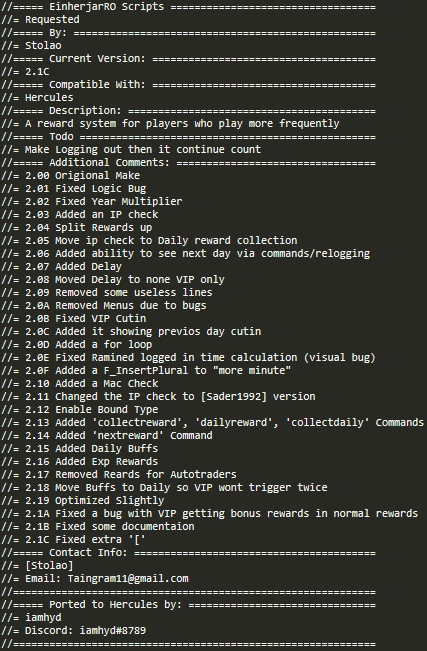Click the '[Sader1992] version' line
This screenshot has width=427, height=651.
(x=158, y=396)
